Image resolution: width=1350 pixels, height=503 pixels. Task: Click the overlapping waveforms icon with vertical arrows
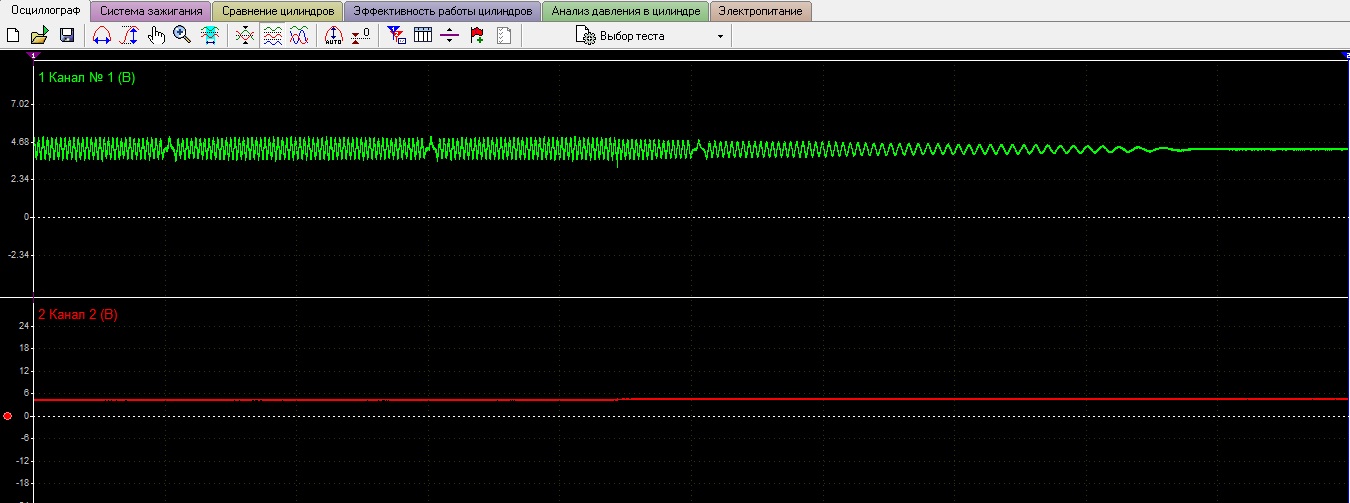[x=244, y=35]
